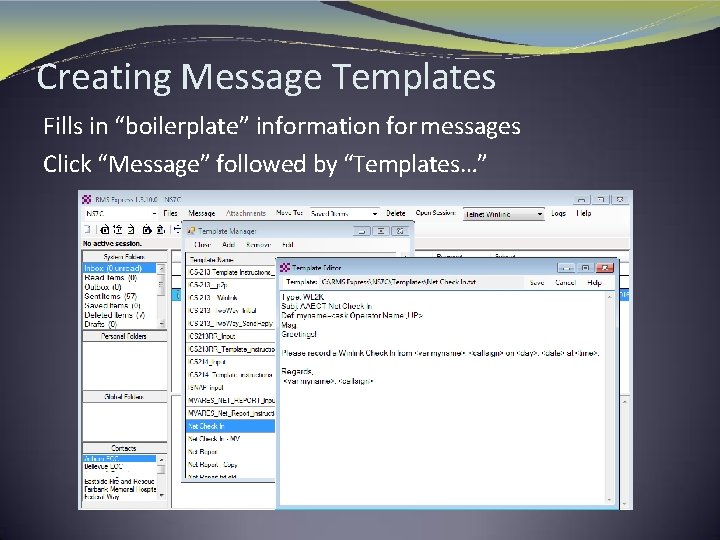Click the Type: WL2K line
This screenshot has height=540, width=720.
tap(303, 297)
